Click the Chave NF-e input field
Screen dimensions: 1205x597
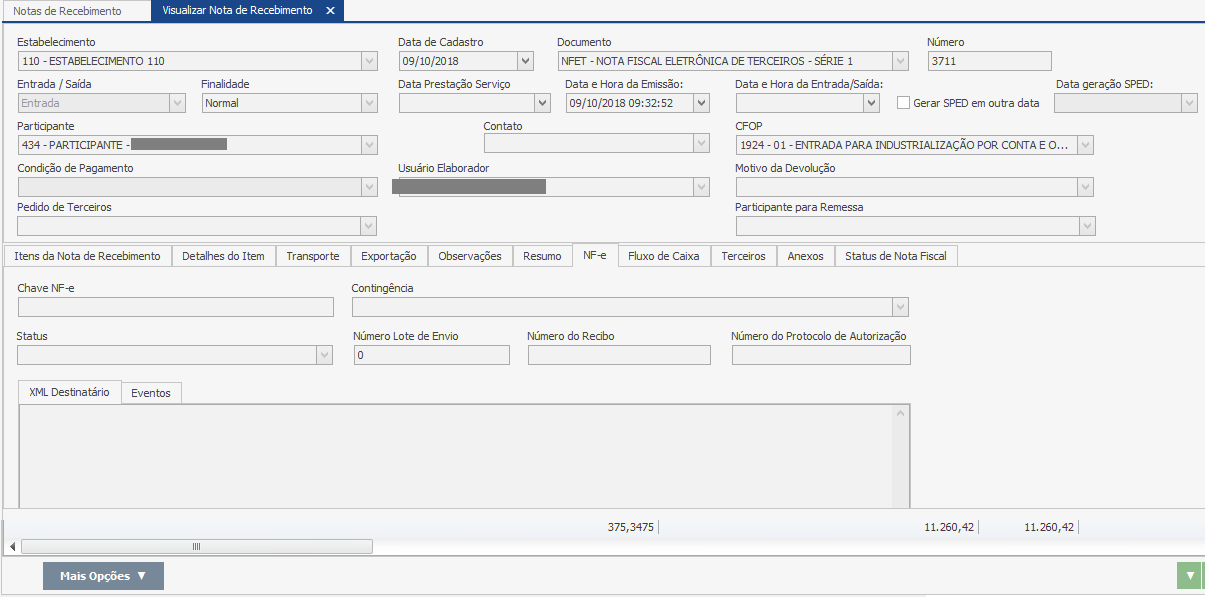click(175, 307)
